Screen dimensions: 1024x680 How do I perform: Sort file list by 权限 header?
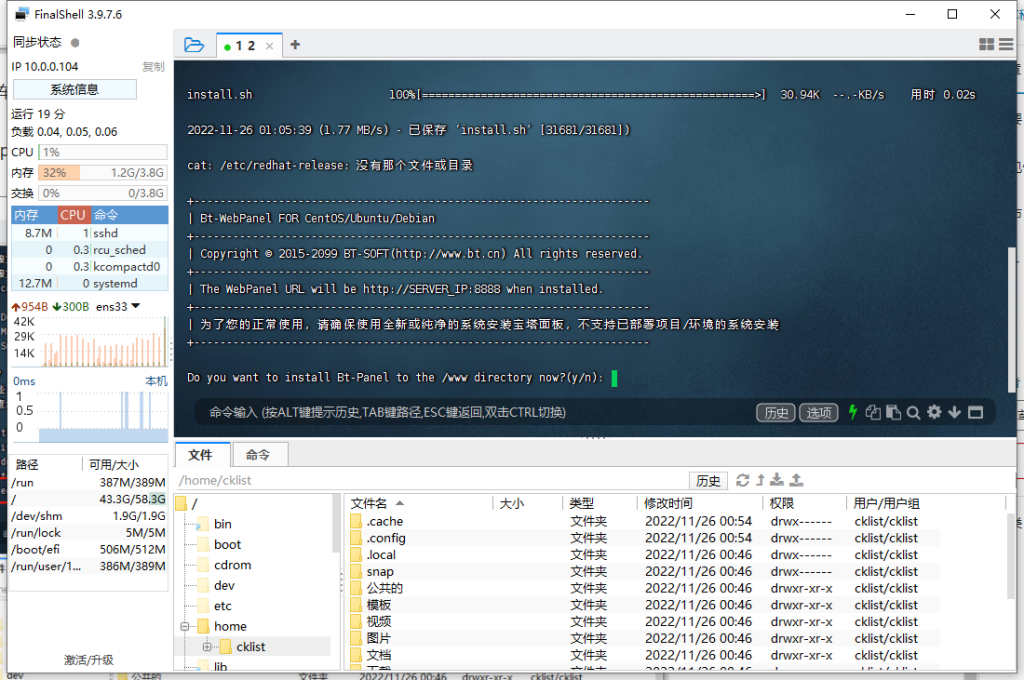[x=805, y=504]
